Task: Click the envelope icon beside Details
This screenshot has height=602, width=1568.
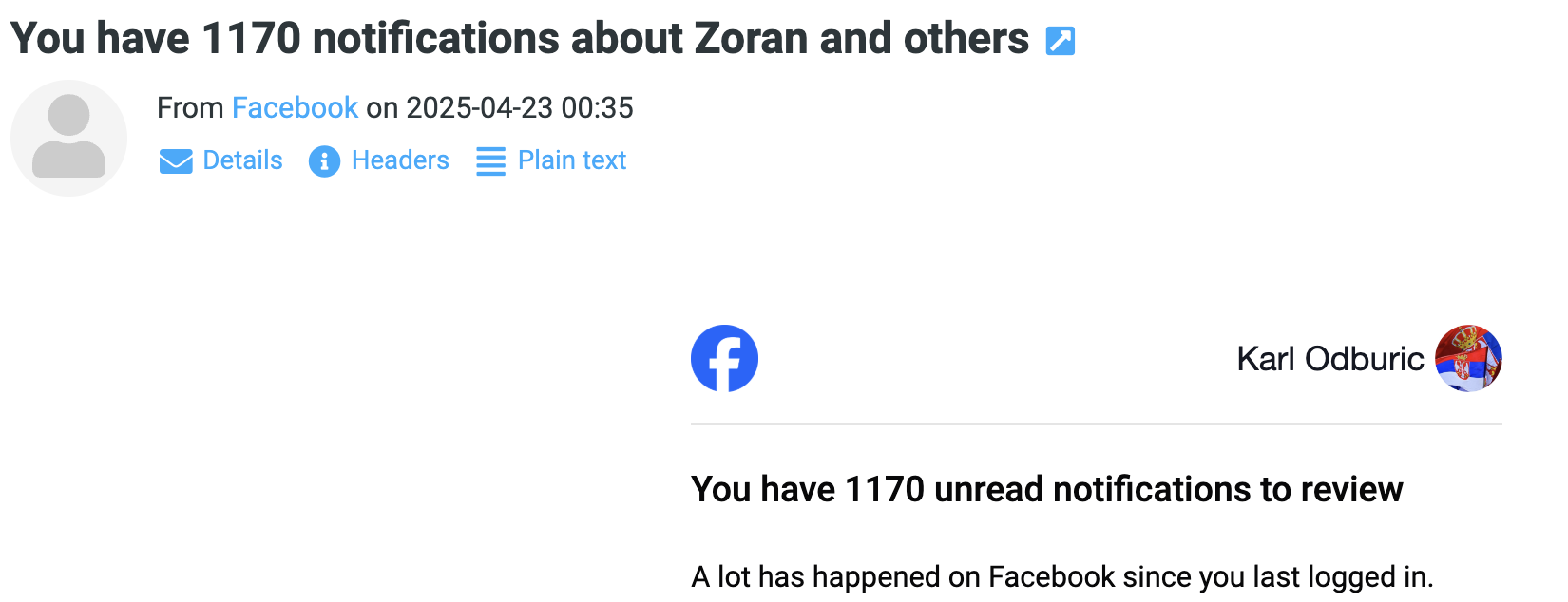Action: pos(176,161)
